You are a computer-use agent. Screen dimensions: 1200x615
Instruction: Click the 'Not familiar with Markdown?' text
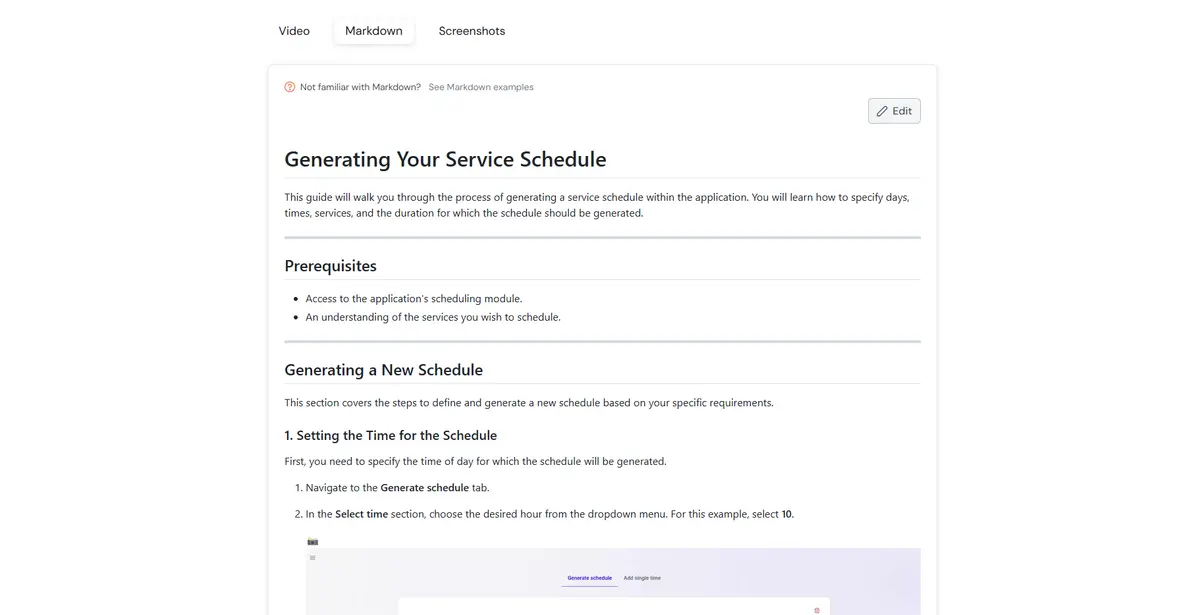(x=360, y=87)
